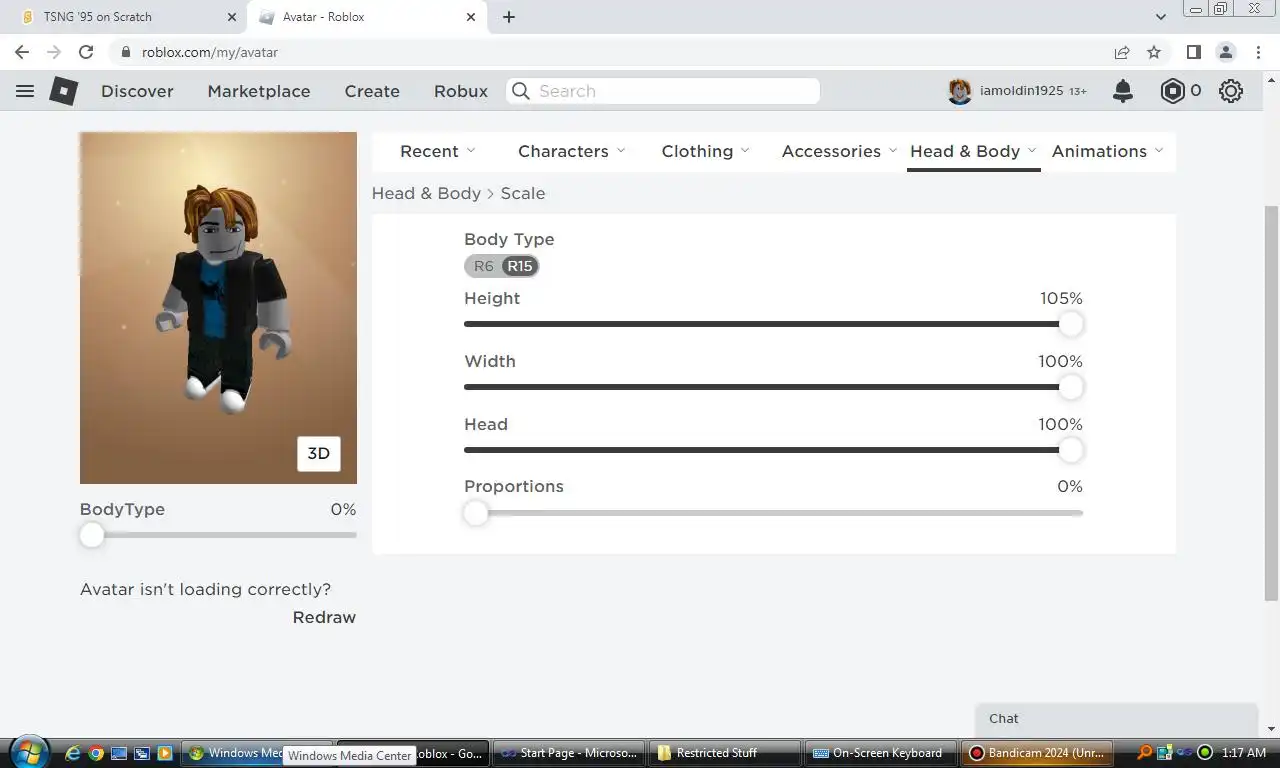
Task: Close the TSNG '95 on Scratch tab
Action: coord(232,17)
